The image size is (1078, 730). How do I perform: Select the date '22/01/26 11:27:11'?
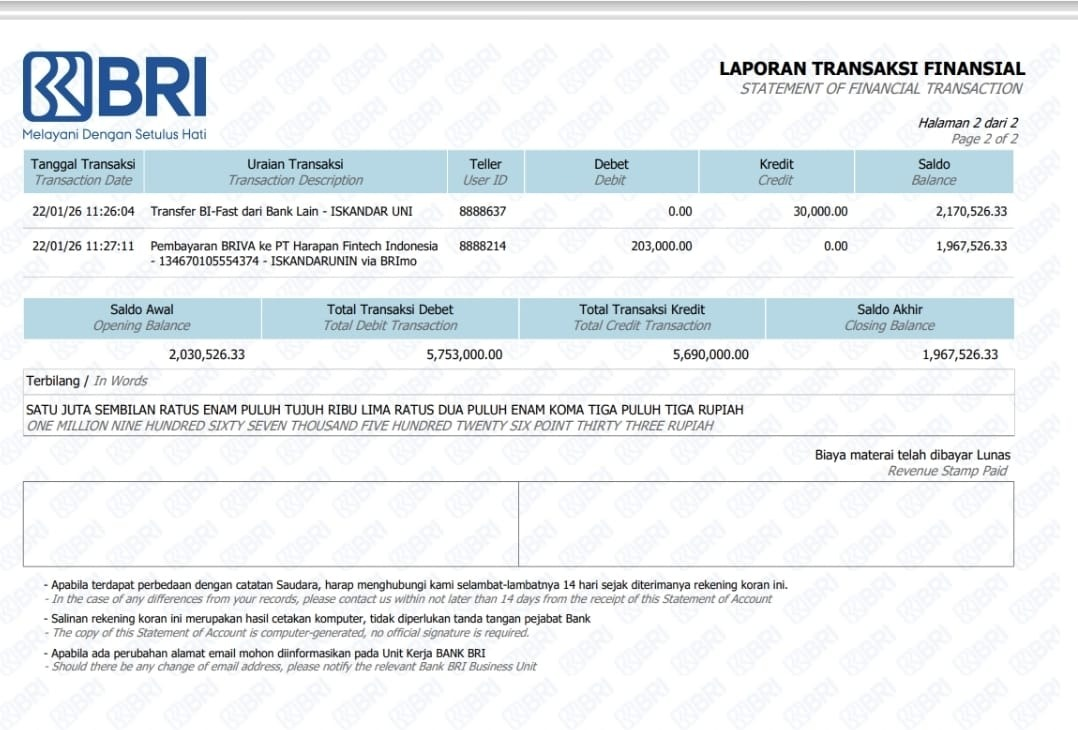pyautogui.click(x=83, y=246)
